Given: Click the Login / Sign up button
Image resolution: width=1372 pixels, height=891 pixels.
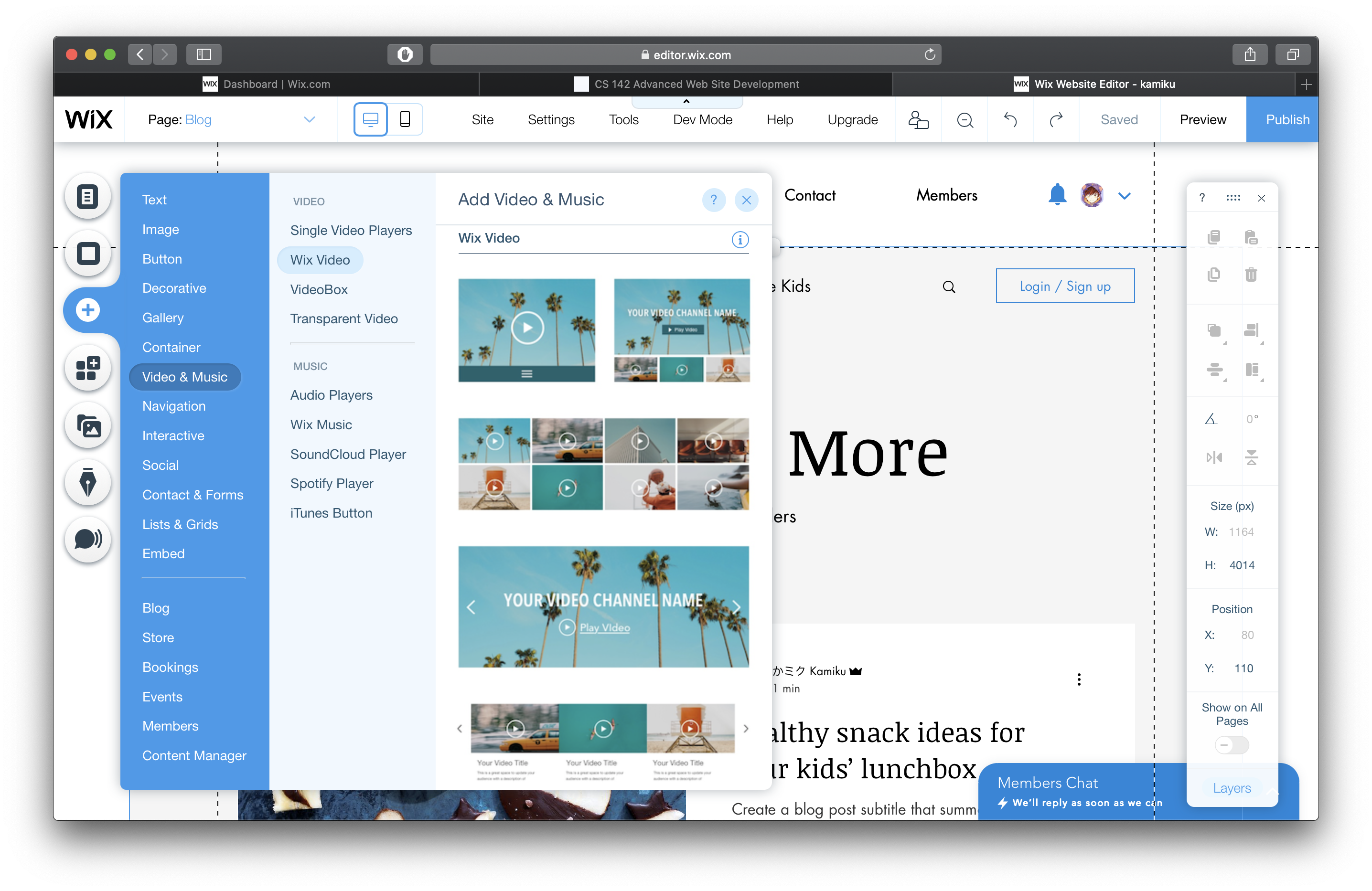Looking at the screenshot, I should pyautogui.click(x=1065, y=286).
